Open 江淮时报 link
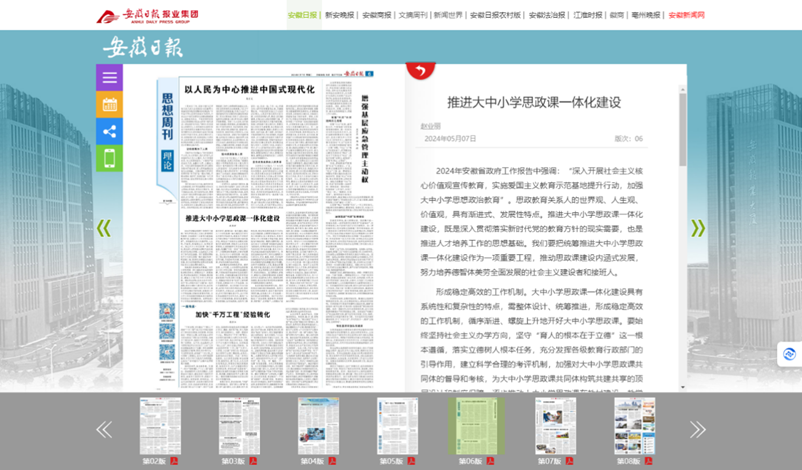This screenshot has width=802, height=470. tap(588, 15)
